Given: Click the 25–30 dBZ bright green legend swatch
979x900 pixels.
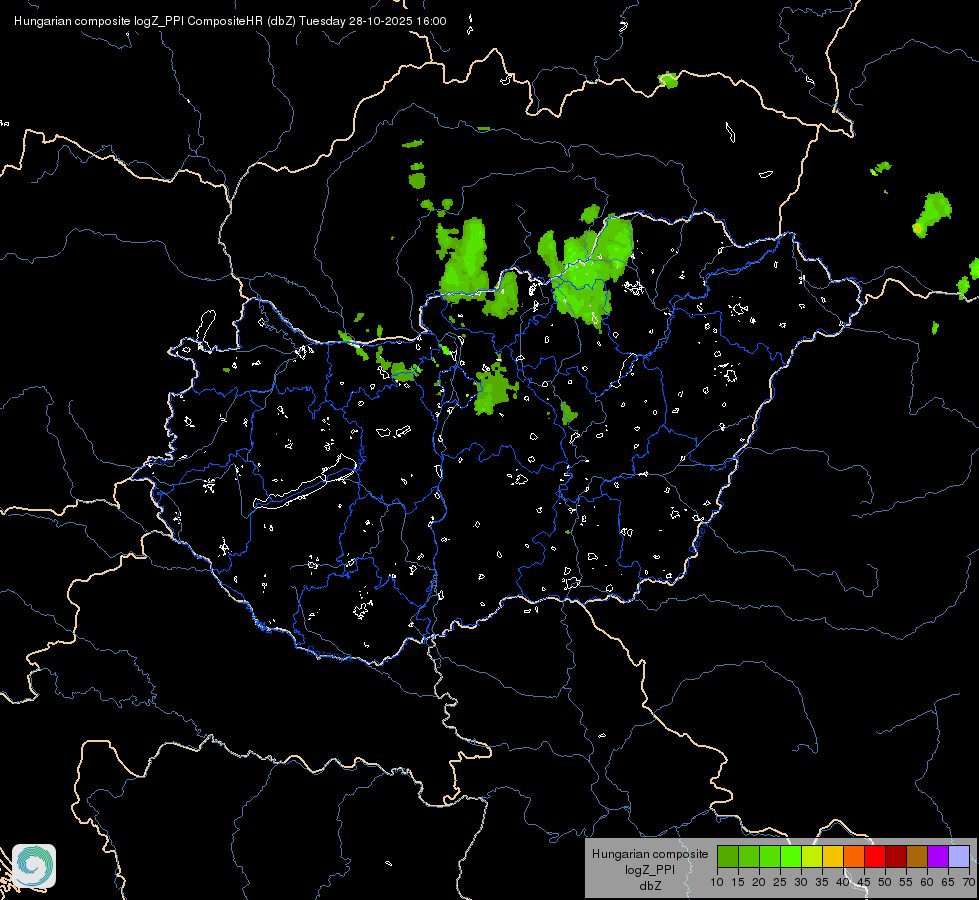Looking at the screenshot, I should tap(790, 857).
